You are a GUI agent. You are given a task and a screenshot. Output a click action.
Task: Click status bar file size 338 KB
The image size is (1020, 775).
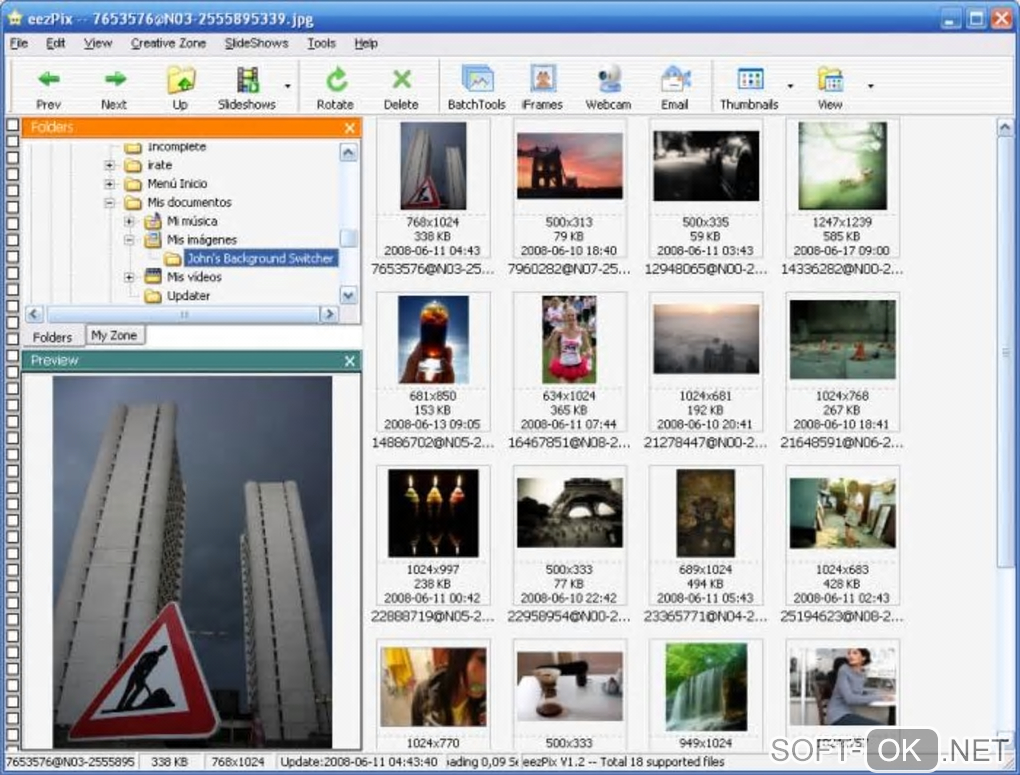(x=169, y=762)
